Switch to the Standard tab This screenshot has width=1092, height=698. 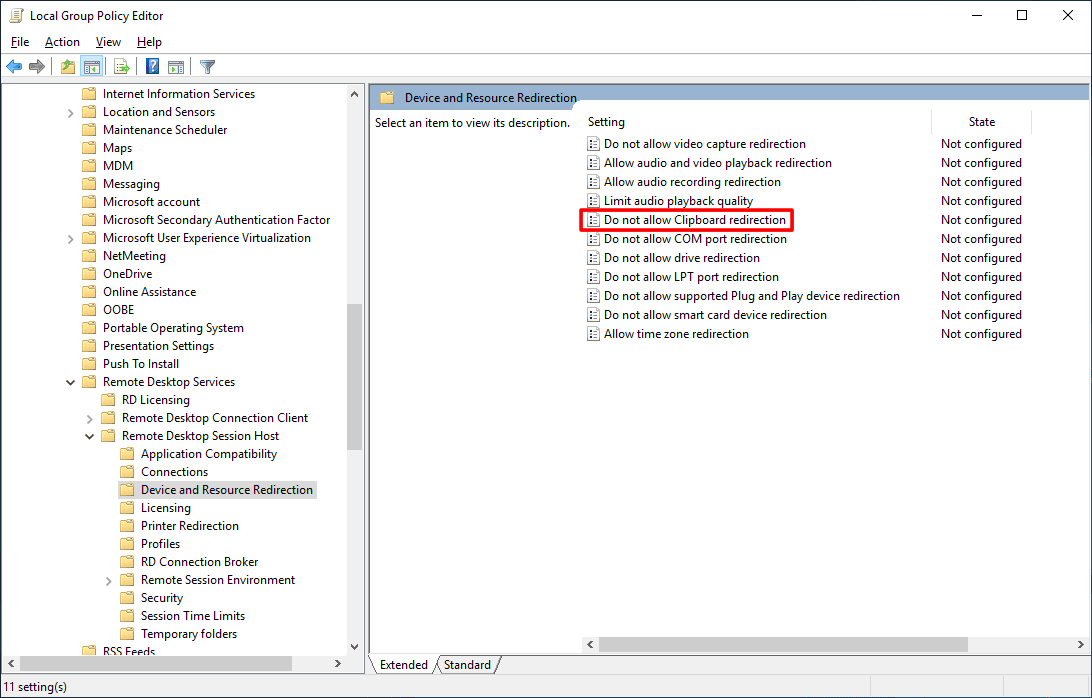467,665
